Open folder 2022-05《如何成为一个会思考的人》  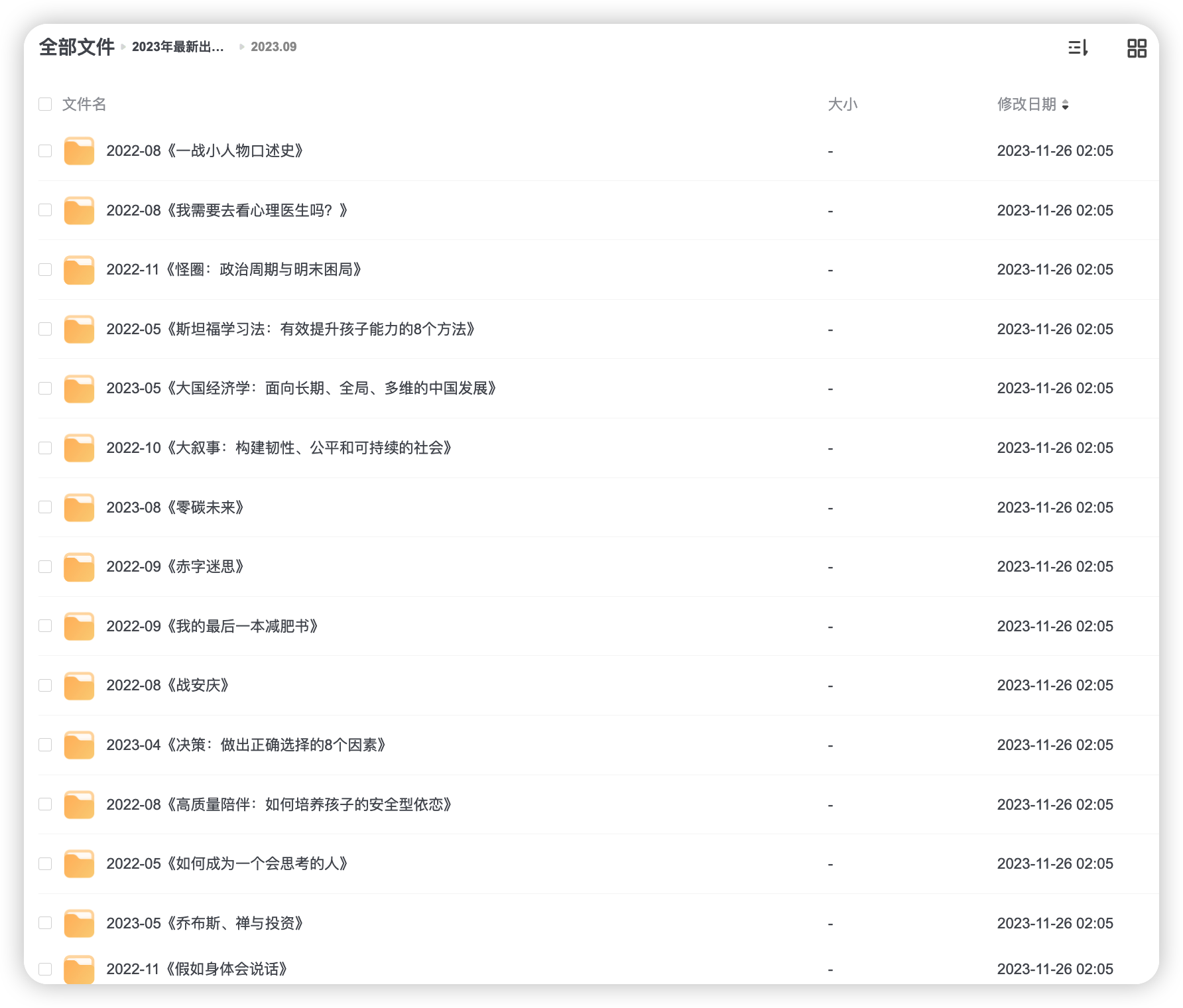(227, 863)
